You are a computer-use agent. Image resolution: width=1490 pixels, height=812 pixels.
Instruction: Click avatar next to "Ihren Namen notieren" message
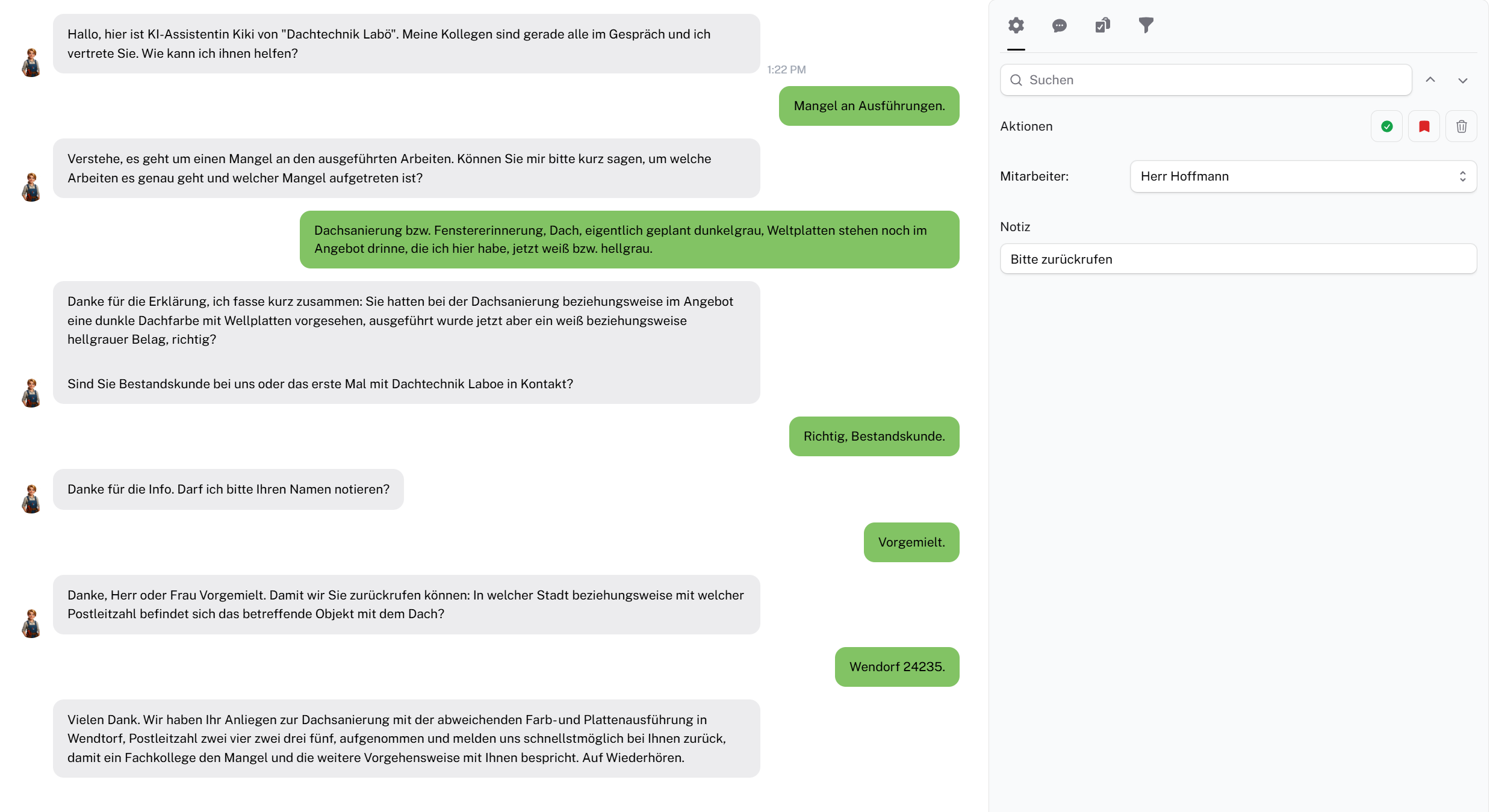[x=31, y=499]
